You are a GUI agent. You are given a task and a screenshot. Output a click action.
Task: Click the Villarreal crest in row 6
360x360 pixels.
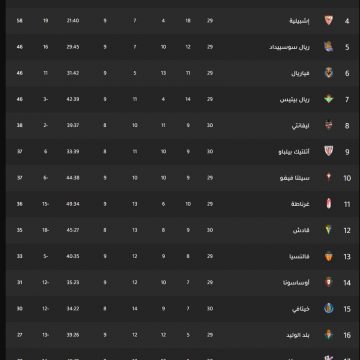pyautogui.click(x=329, y=73)
